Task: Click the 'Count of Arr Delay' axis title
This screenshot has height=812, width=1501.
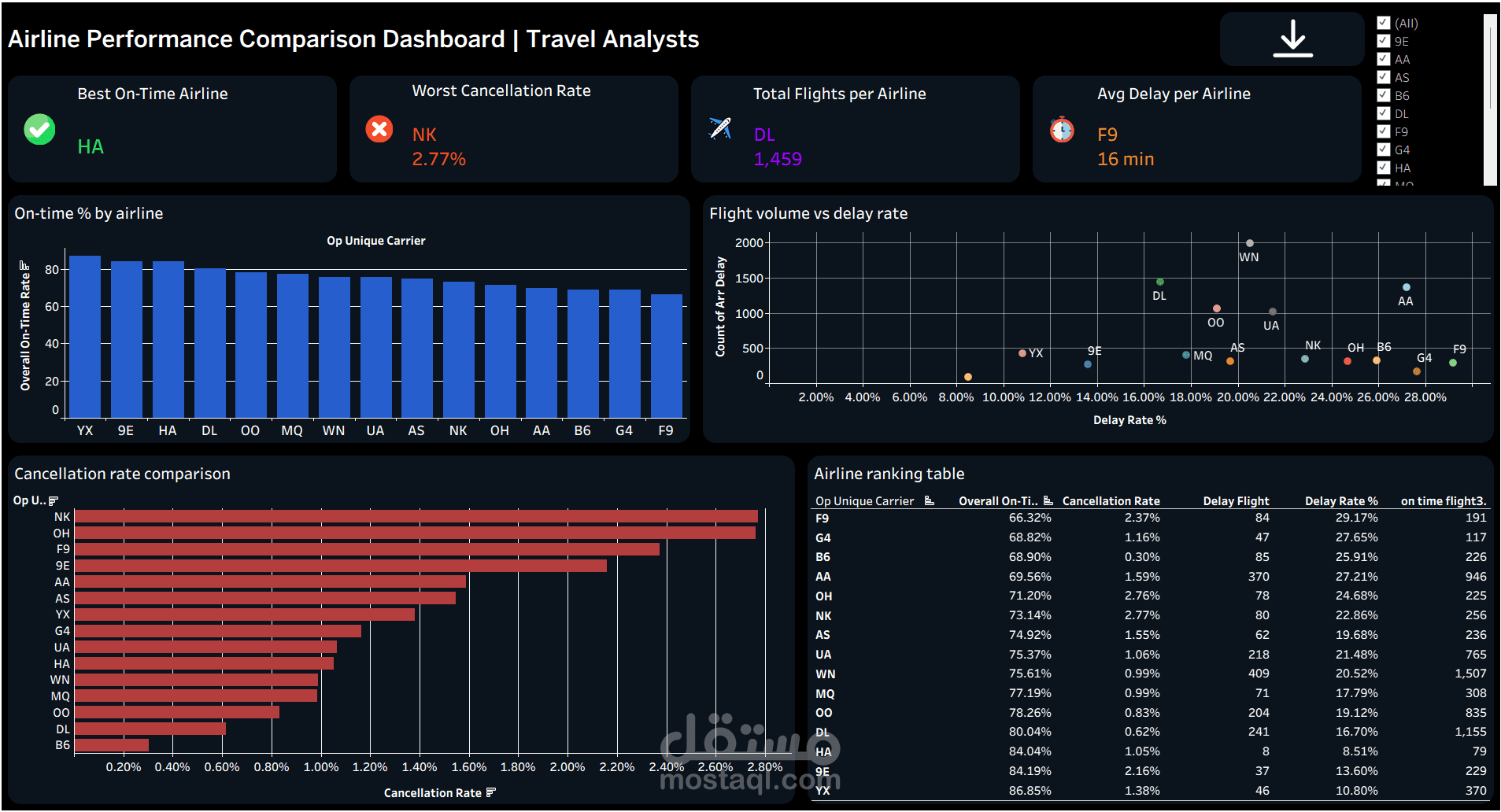Action: pyautogui.click(x=720, y=307)
